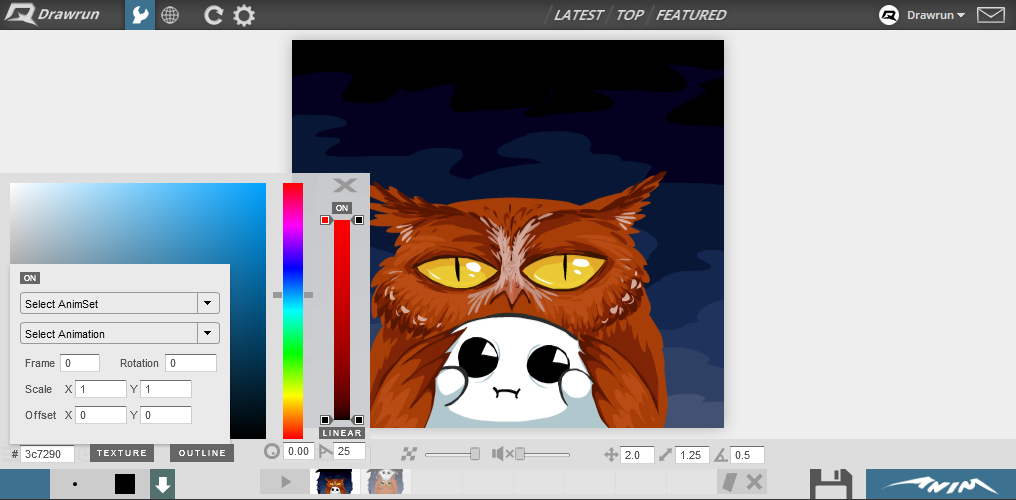This screenshot has height=500, width=1016.
Task: Click the Scale Y input field
Action: (x=166, y=389)
